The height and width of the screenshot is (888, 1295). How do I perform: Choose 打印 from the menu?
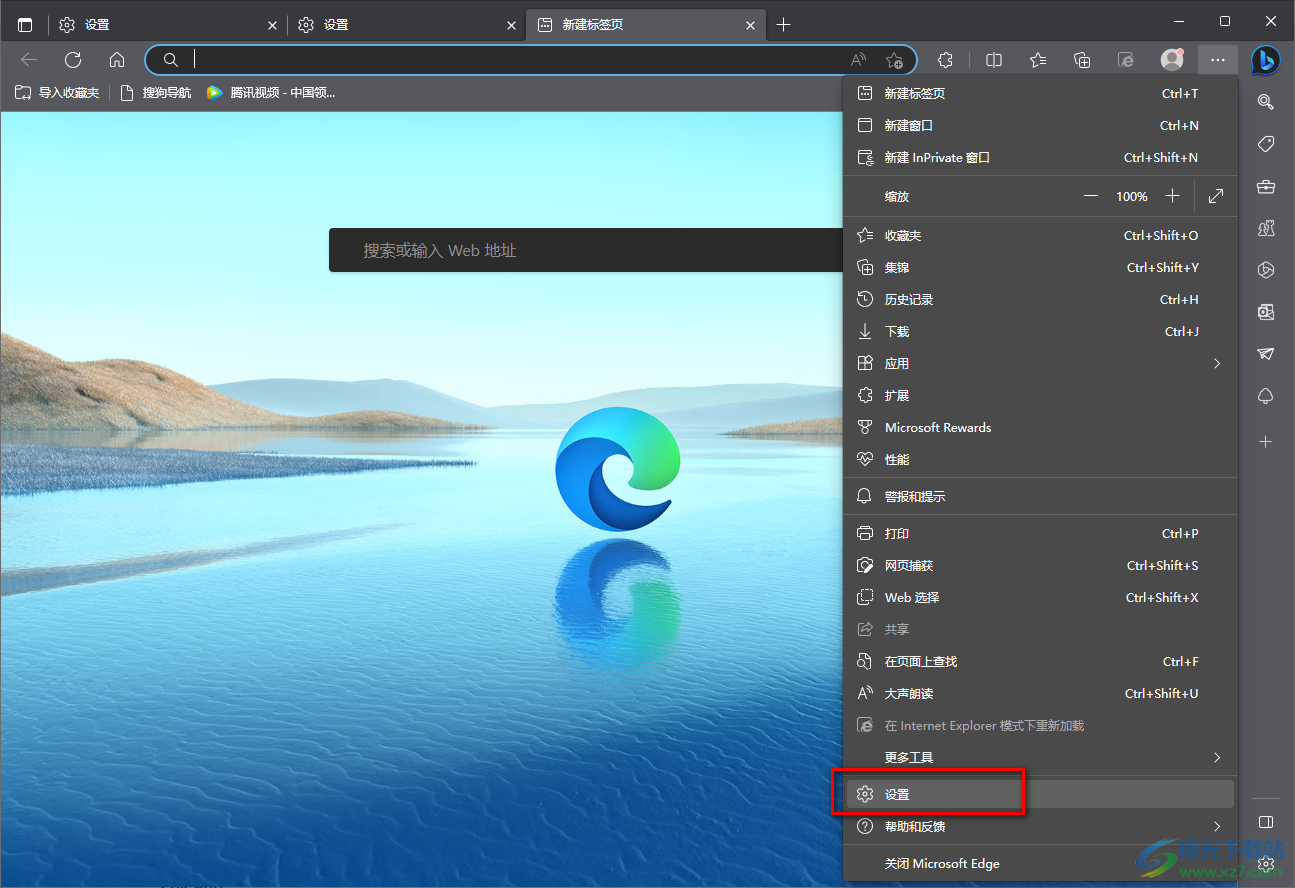(x=1040, y=533)
